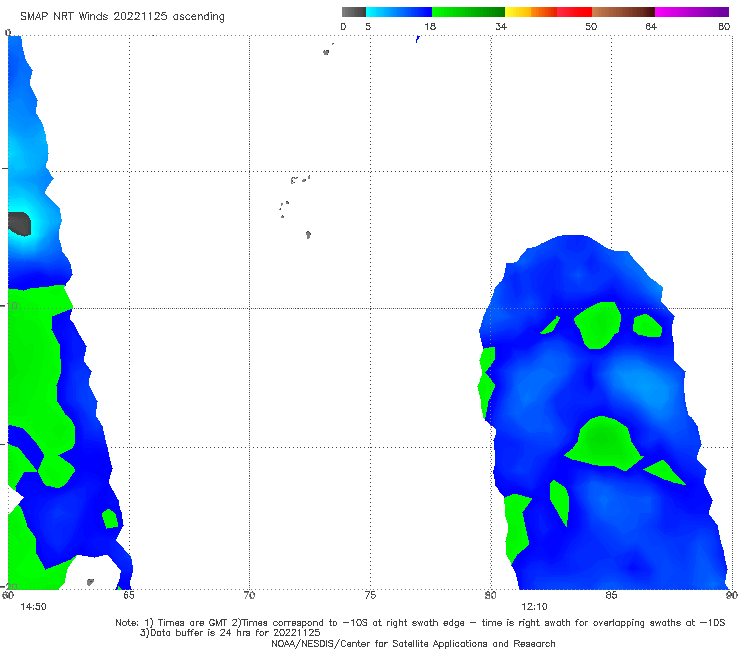Screen dimensions: 740x650
Task: Click the gray segment of the color bar
Action: point(353,12)
